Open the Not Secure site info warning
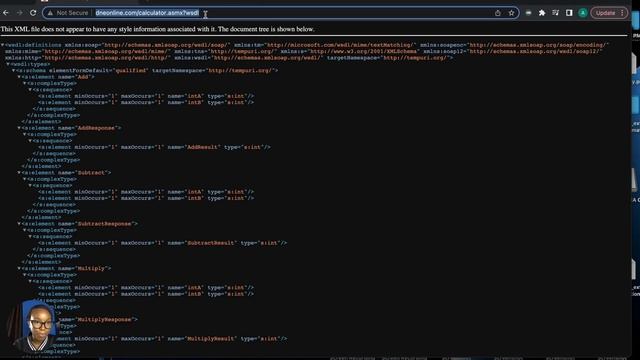Screen dimensions: 640x360 [68, 13]
